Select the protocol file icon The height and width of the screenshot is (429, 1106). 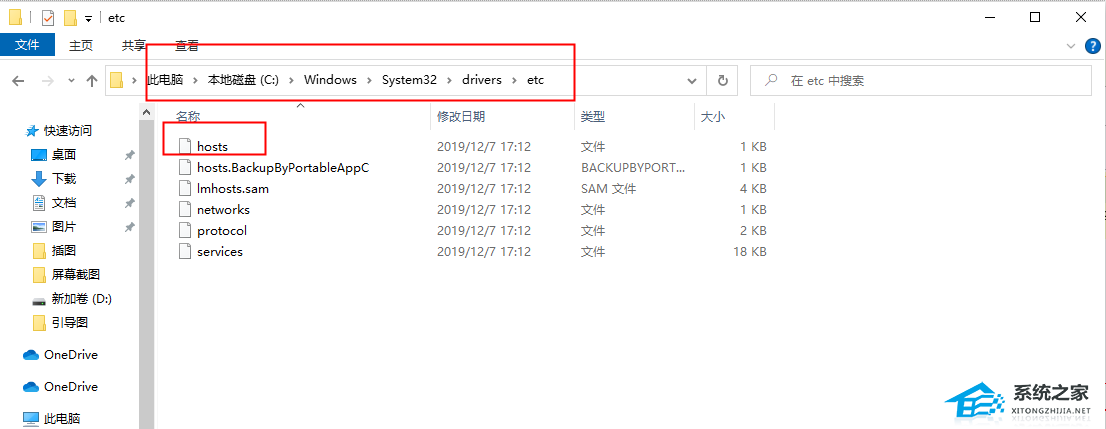click(185, 231)
